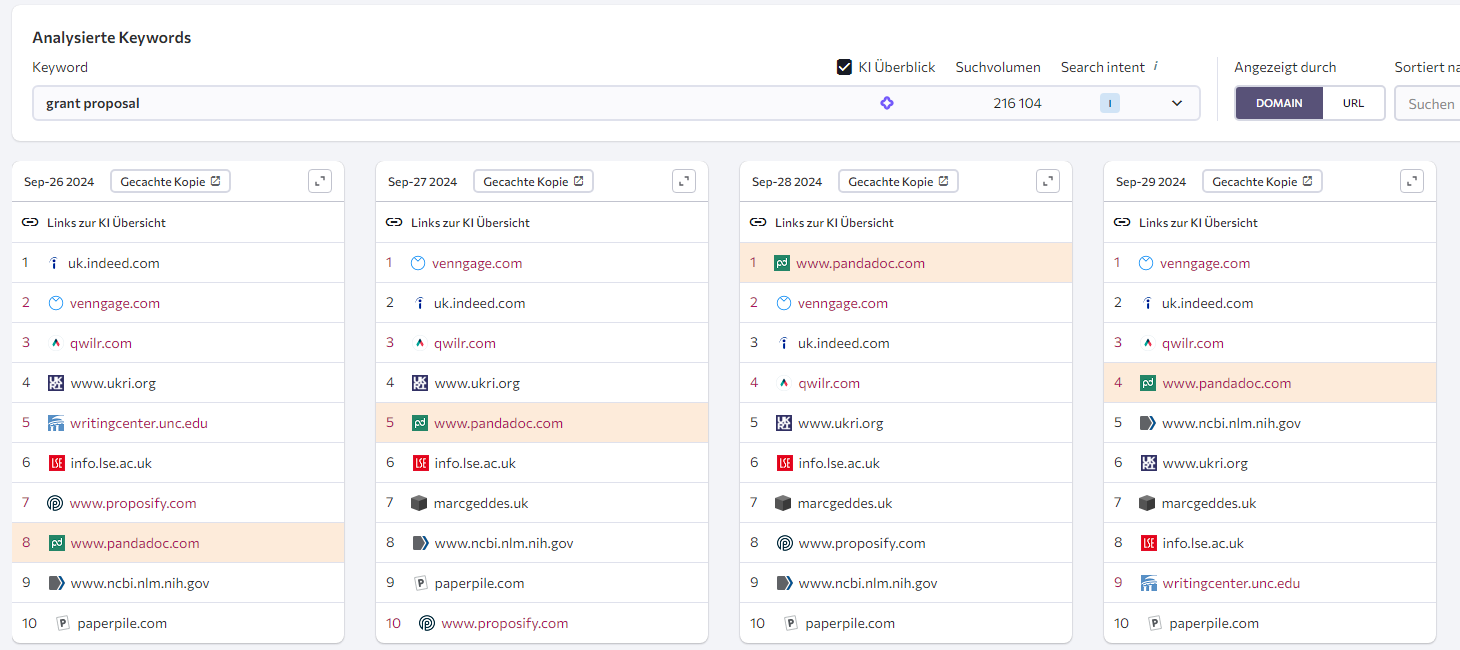Expand the Sep-28 2024 card fullscreen
Screen dimensions: 1460x650
point(1048,181)
